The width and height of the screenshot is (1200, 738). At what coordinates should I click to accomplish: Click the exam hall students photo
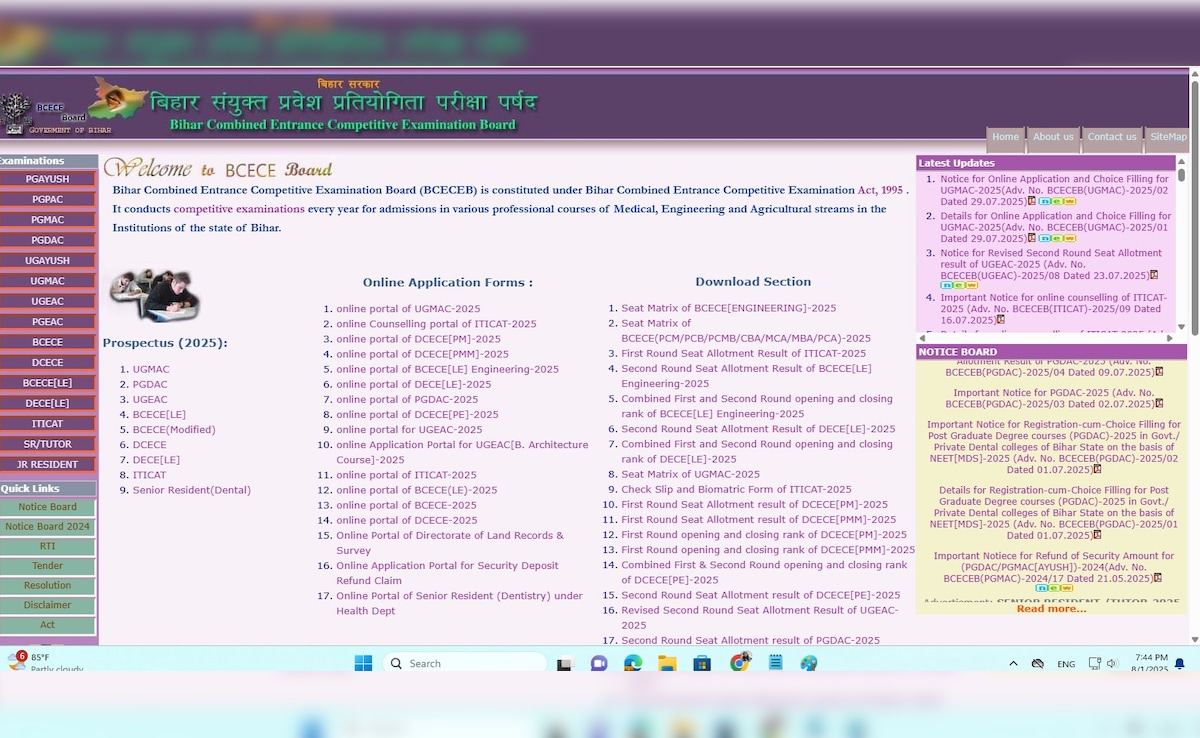[x=155, y=295]
